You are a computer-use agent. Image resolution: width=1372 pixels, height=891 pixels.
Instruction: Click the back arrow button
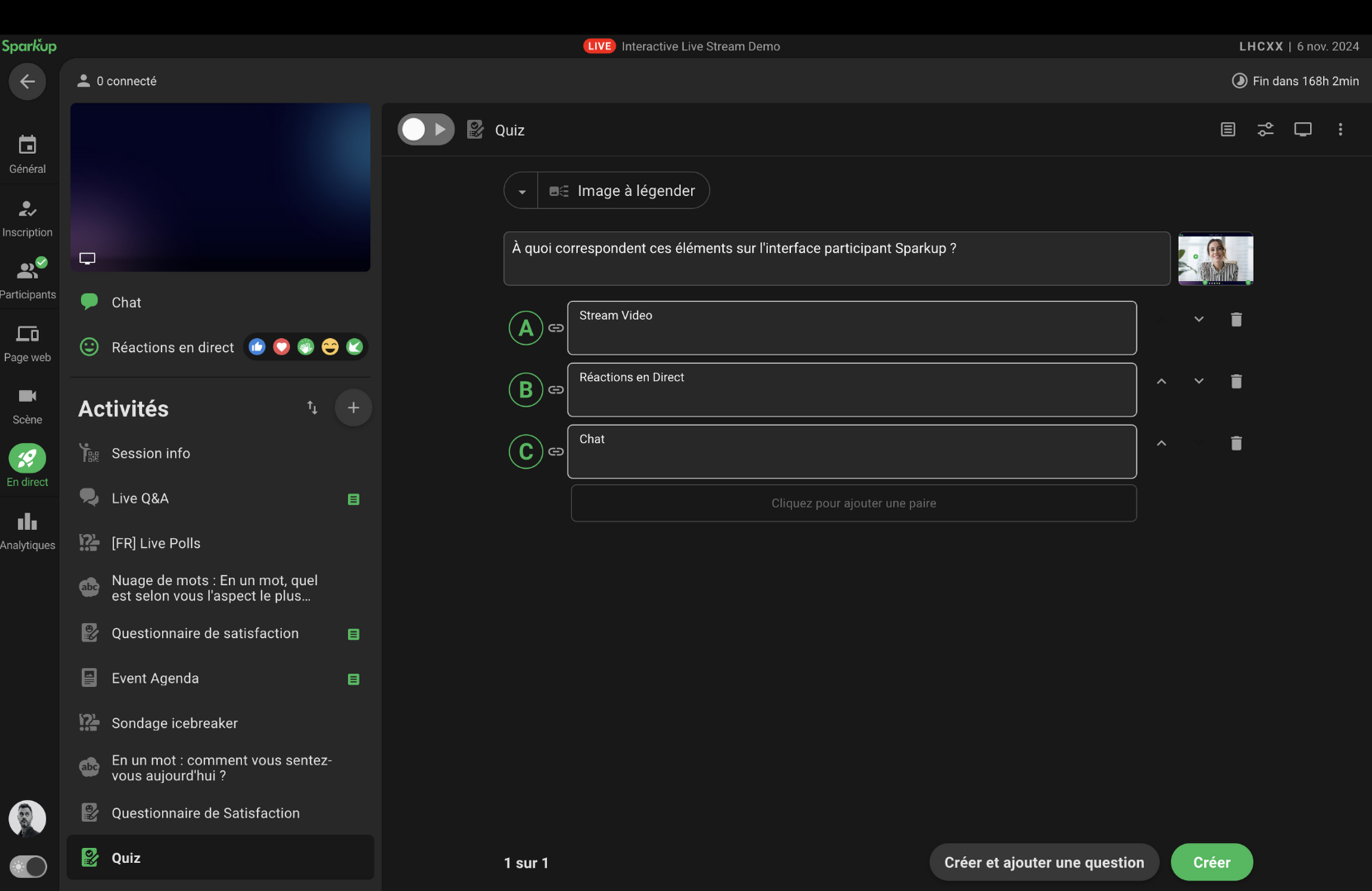(x=27, y=81)
